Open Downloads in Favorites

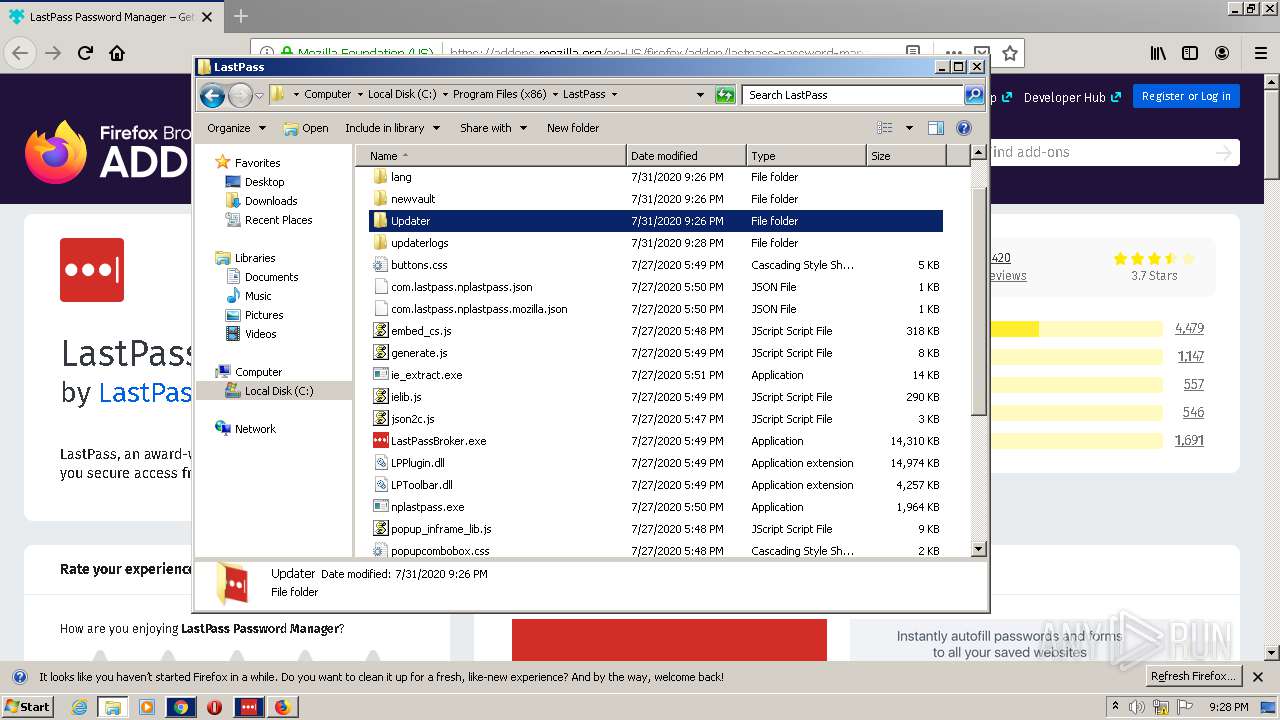pos(271,201)
